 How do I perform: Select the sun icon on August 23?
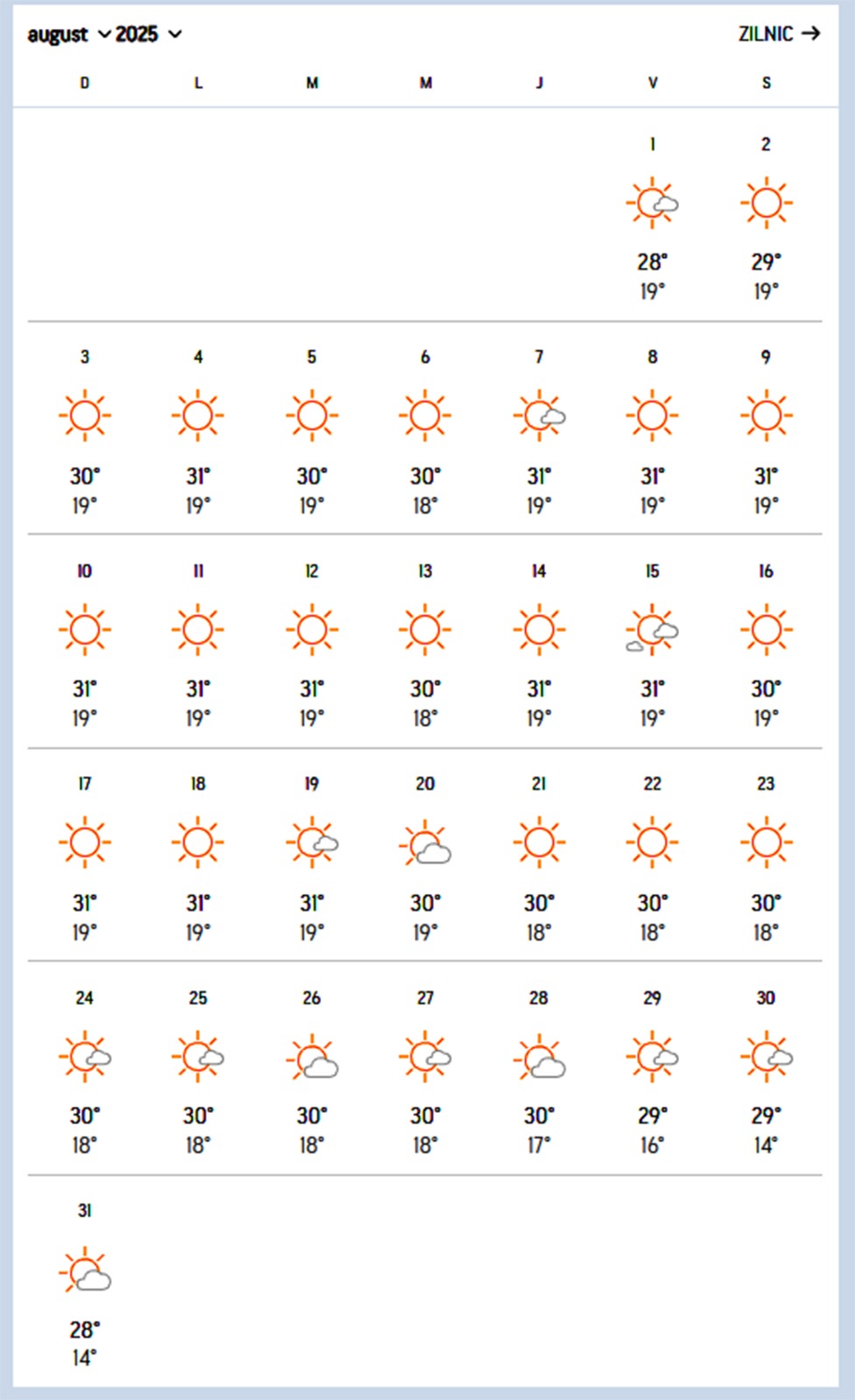coord(766,843)
